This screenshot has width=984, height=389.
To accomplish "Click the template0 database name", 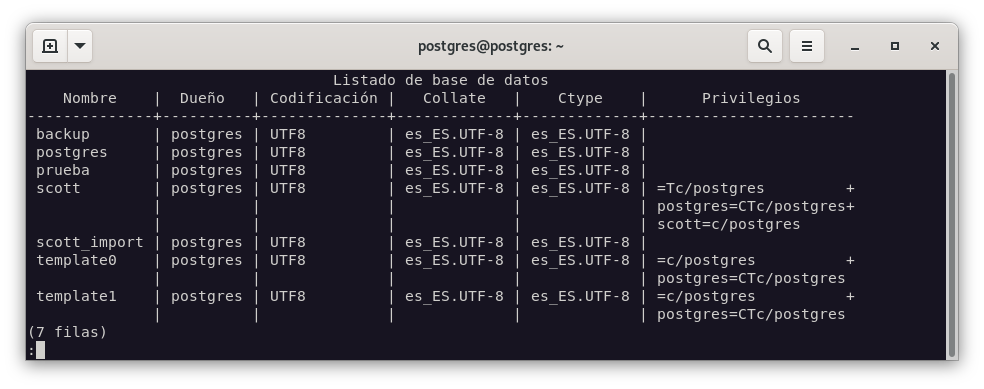I will click(76, 260).
